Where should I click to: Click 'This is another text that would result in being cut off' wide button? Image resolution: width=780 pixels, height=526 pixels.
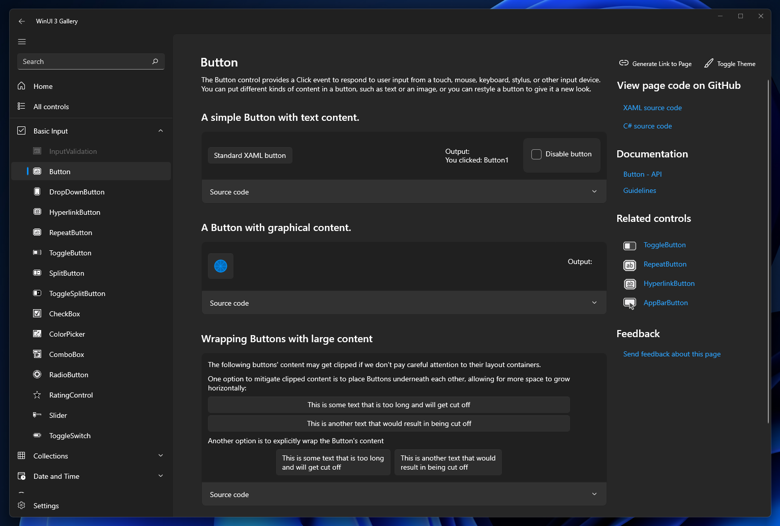389,423
